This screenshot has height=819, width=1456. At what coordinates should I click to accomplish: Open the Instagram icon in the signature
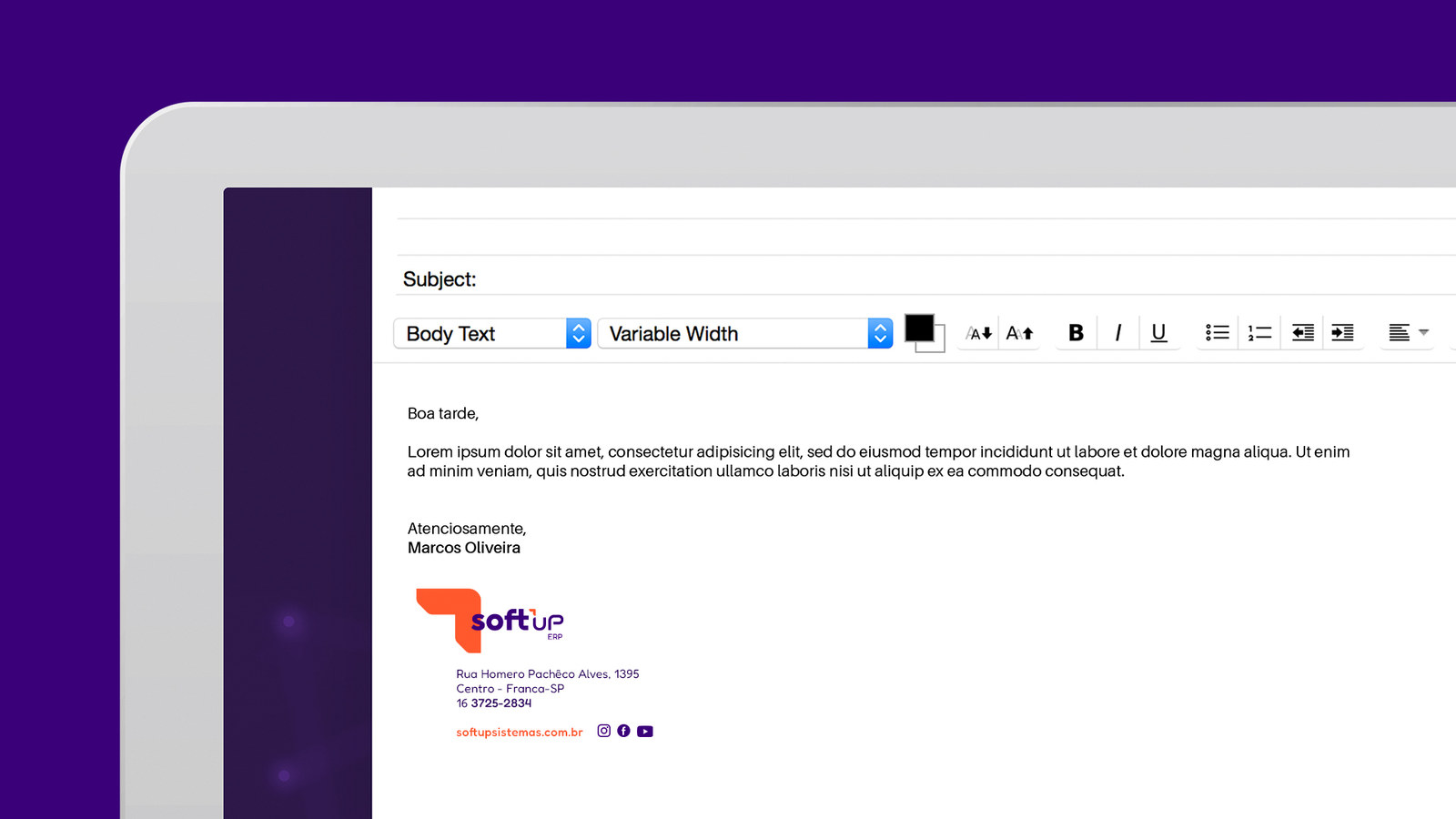pos(603,731)
